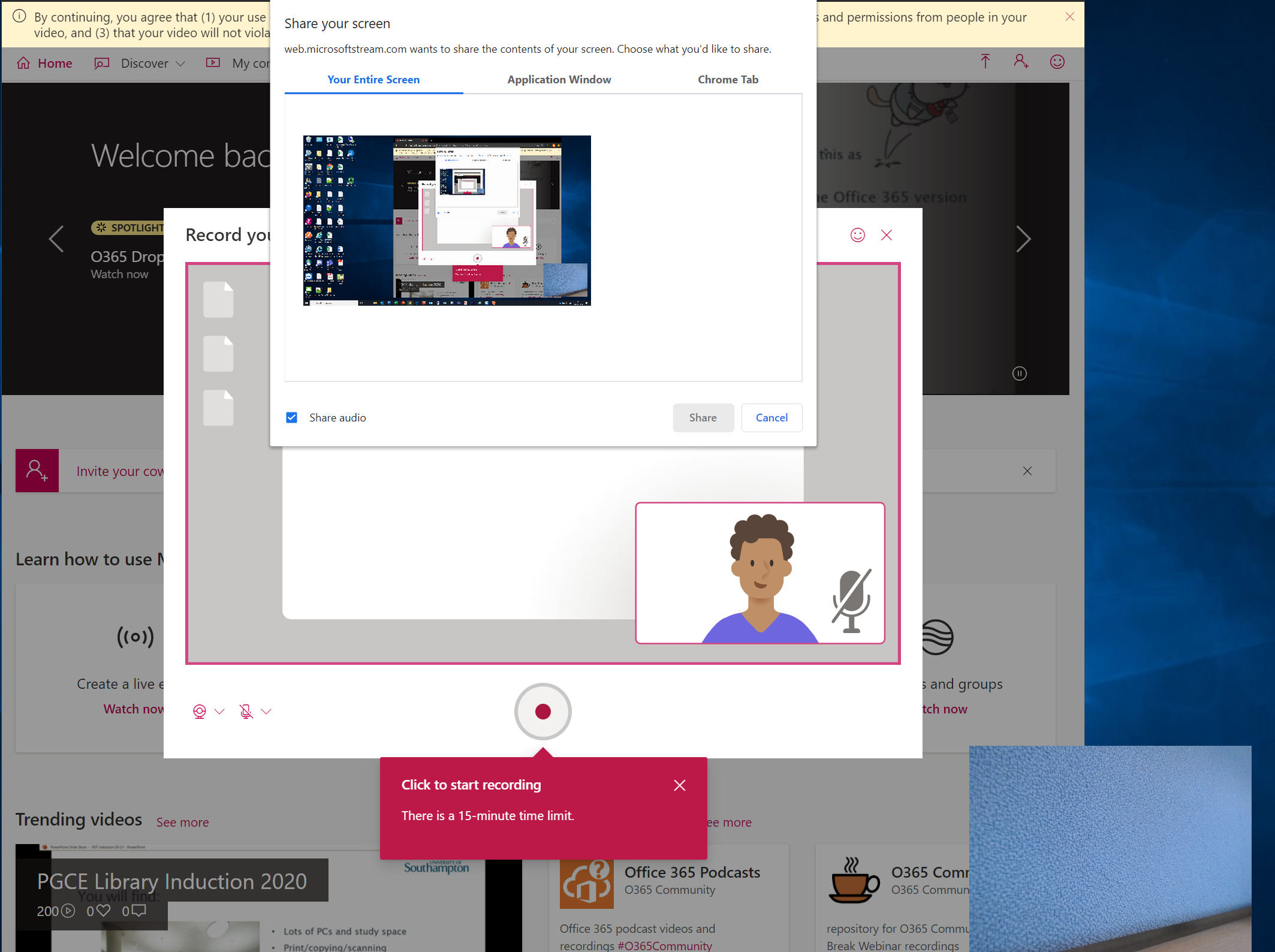Viewport: 1275px width, 952px height.
Task: Switch to the Application Window tab
Action: point(559,80)
